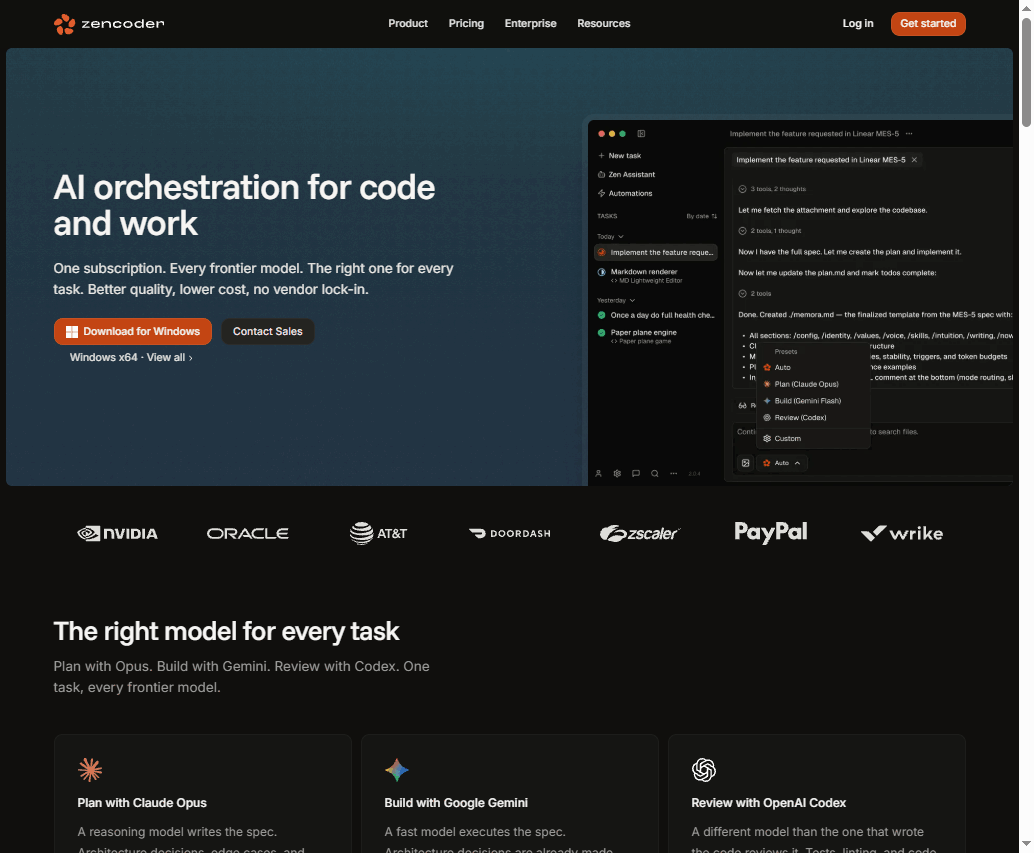Screen dimensions: 1034x853
Task: Close the 'Implement the feature' tab
Action: pos(914,160)
